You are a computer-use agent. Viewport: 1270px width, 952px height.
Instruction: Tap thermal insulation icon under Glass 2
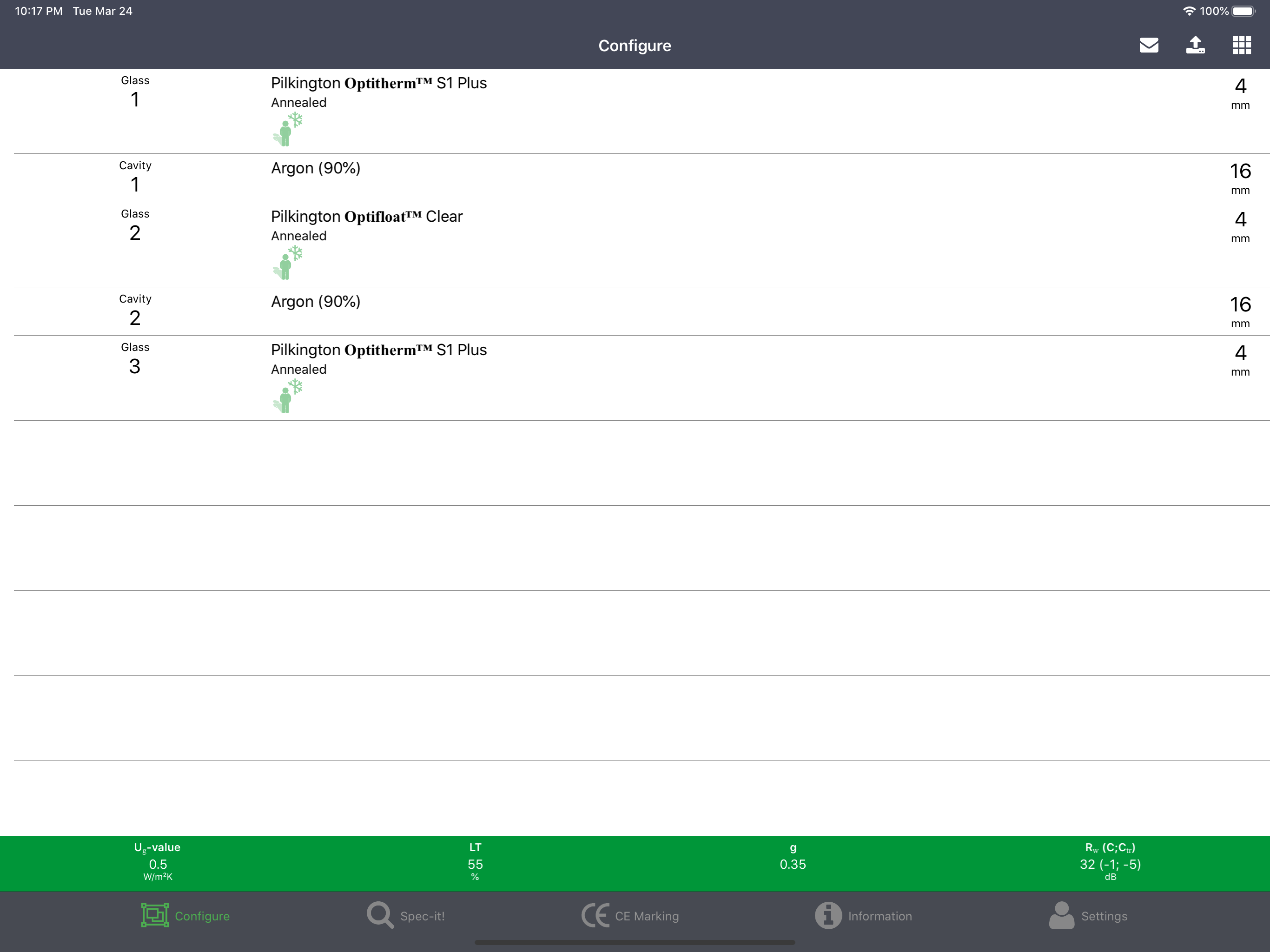[287, 262]
